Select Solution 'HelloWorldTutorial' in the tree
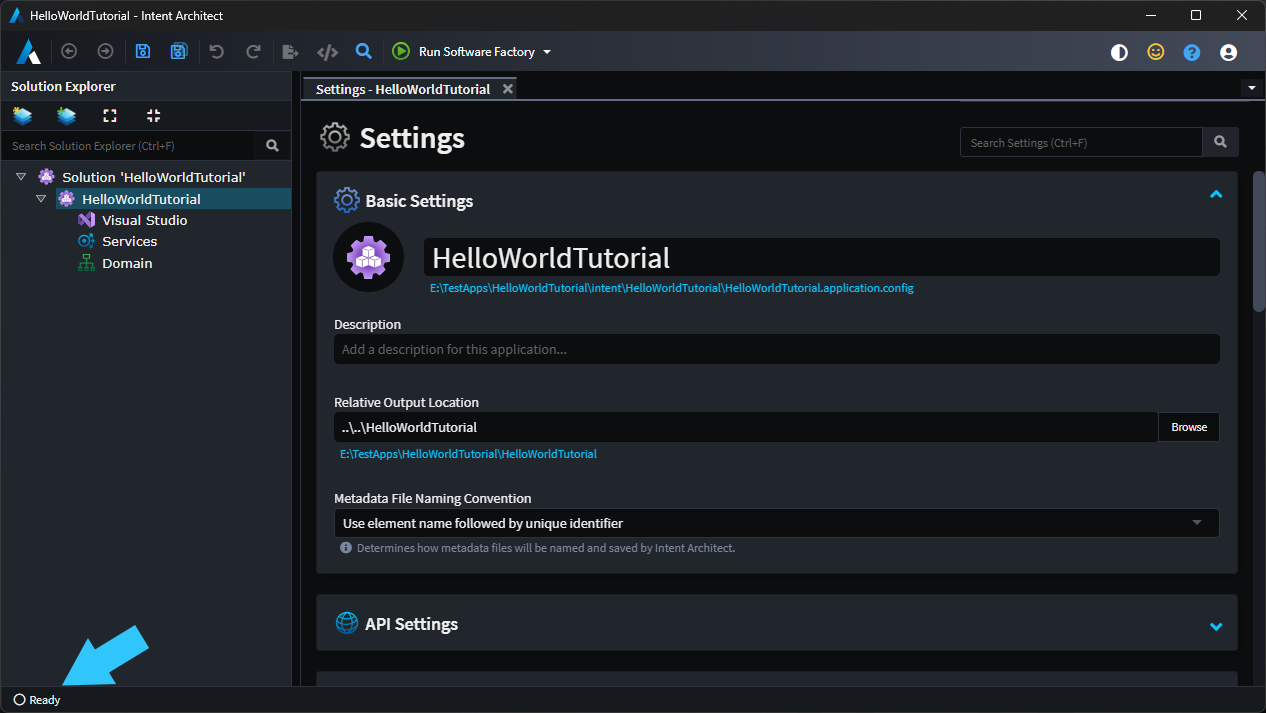1266x713 pixels. (154, 177)
